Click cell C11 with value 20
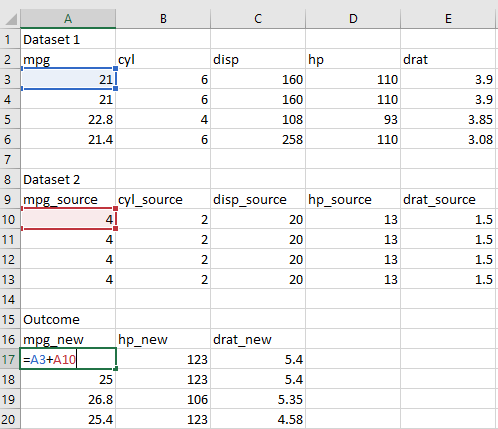 point(258,239)
